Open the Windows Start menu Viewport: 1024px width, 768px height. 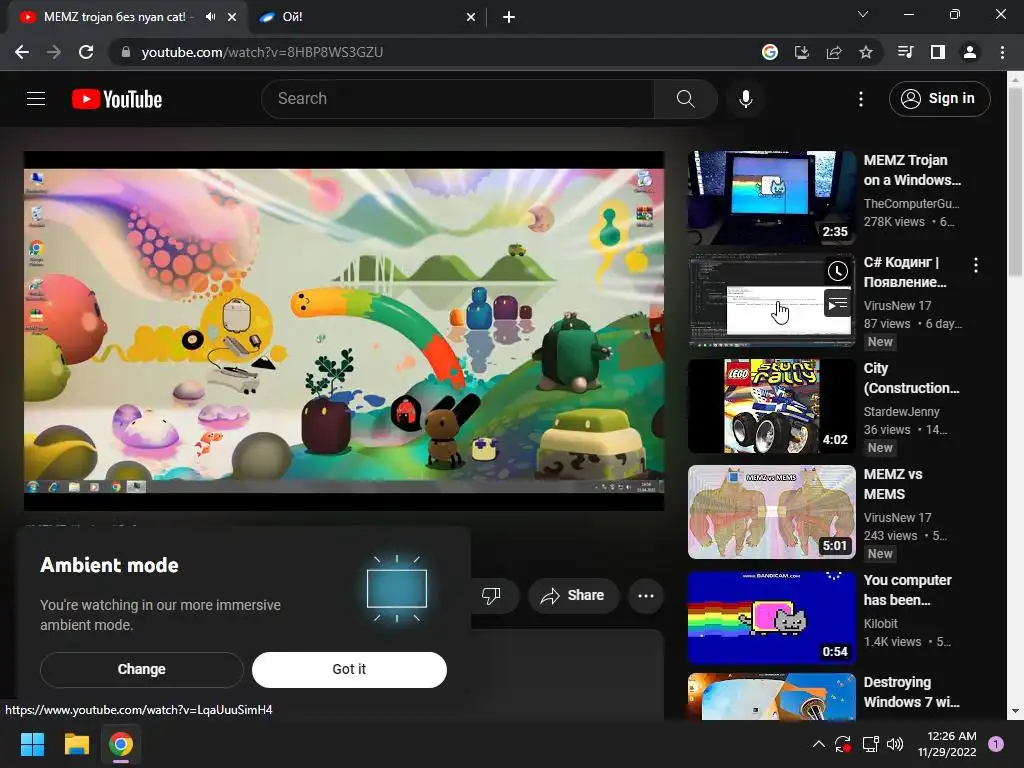(x=32, y=744)
